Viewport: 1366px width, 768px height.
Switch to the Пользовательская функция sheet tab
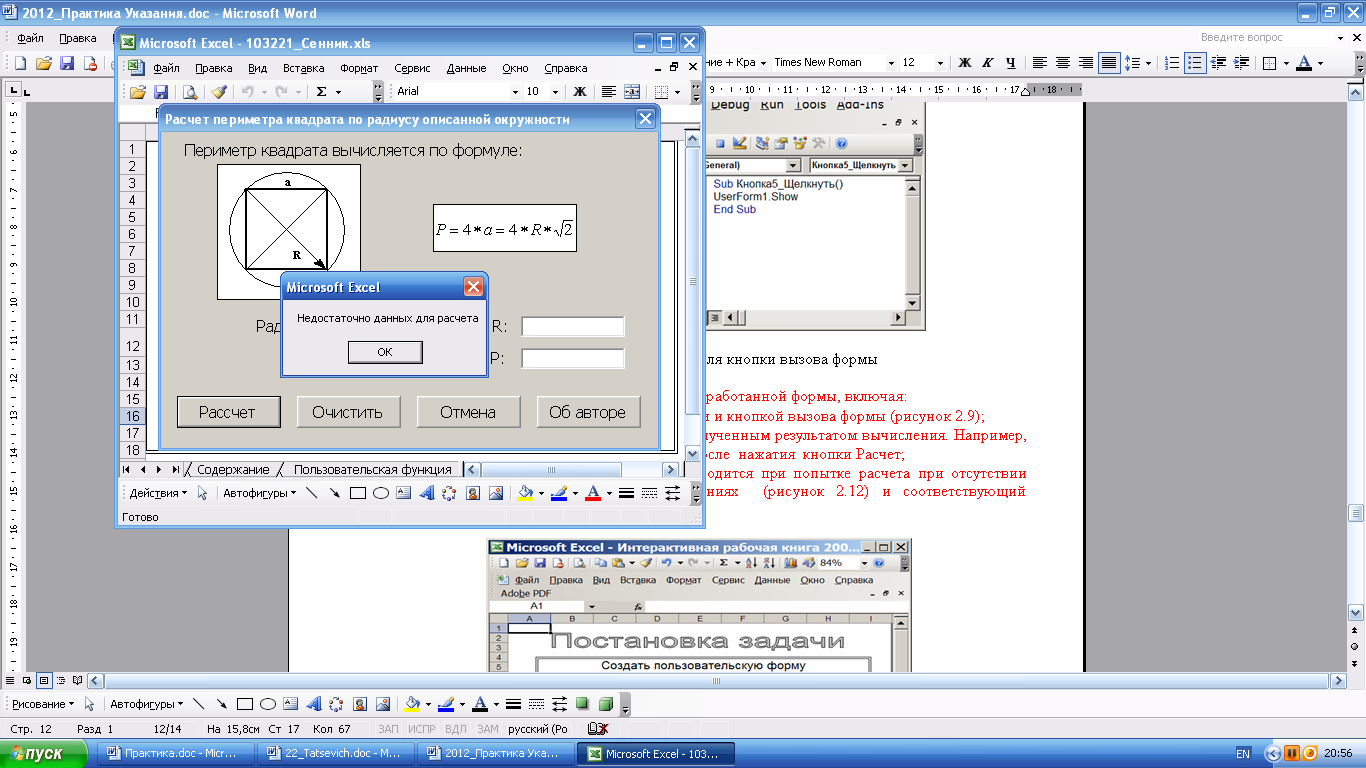pos(372,469)
